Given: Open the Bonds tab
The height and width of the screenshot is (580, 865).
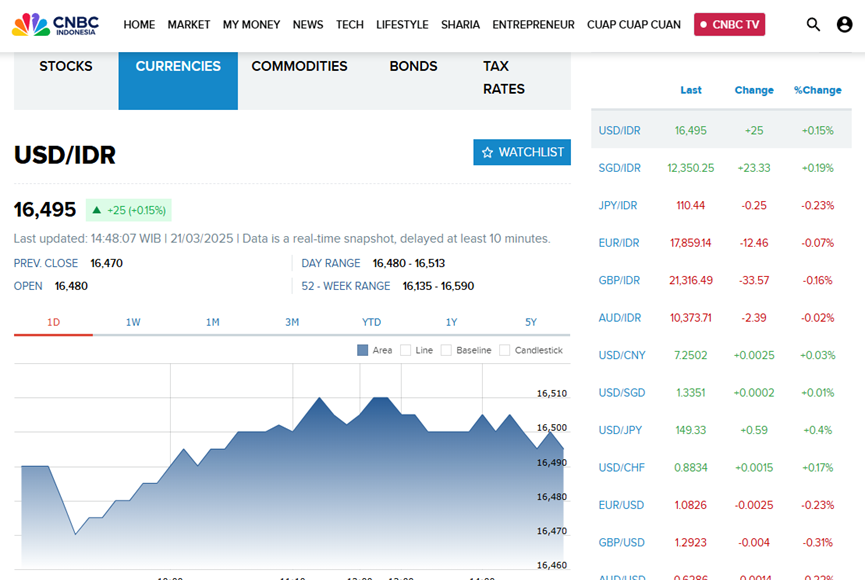Looking at the screenshot, I should [413, 67].
